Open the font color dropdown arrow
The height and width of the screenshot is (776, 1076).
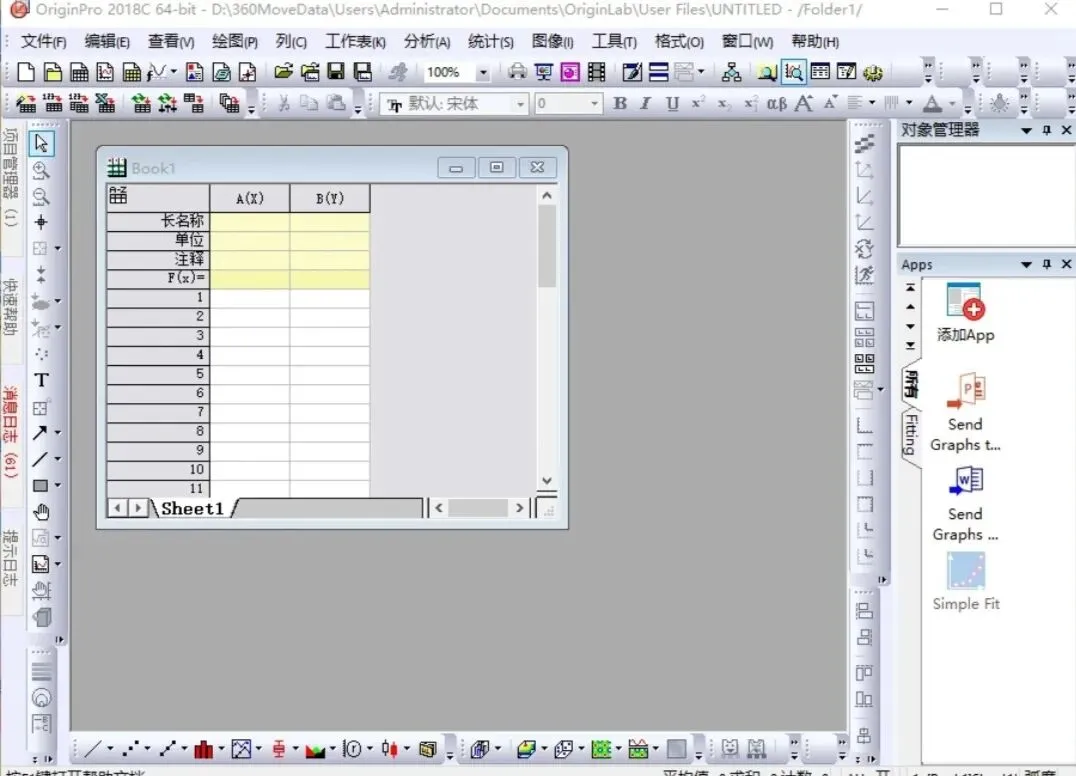(x=952, y=104)
